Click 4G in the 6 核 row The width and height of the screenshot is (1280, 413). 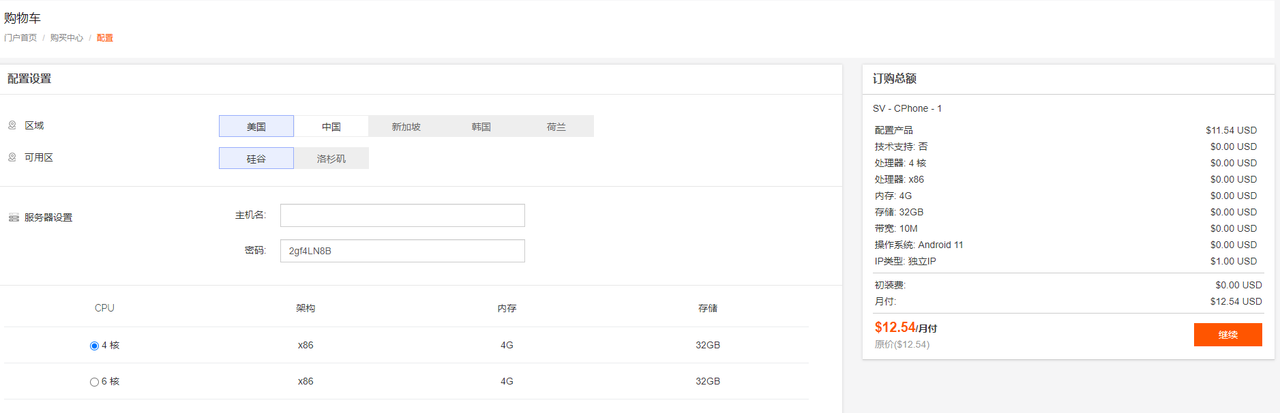click(507, 381)
